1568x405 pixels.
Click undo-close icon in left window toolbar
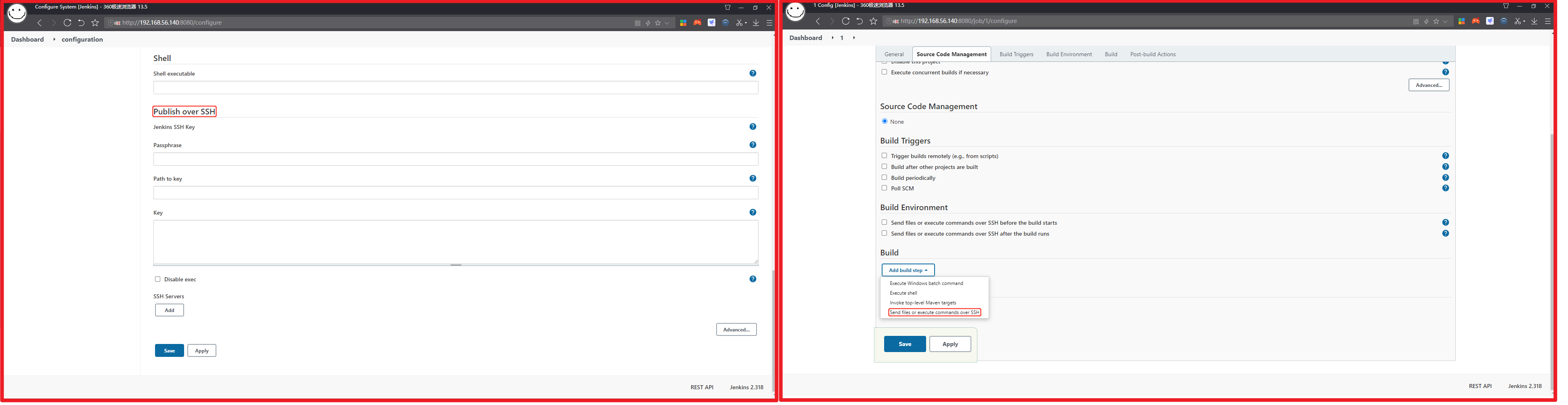coord(81,23)
